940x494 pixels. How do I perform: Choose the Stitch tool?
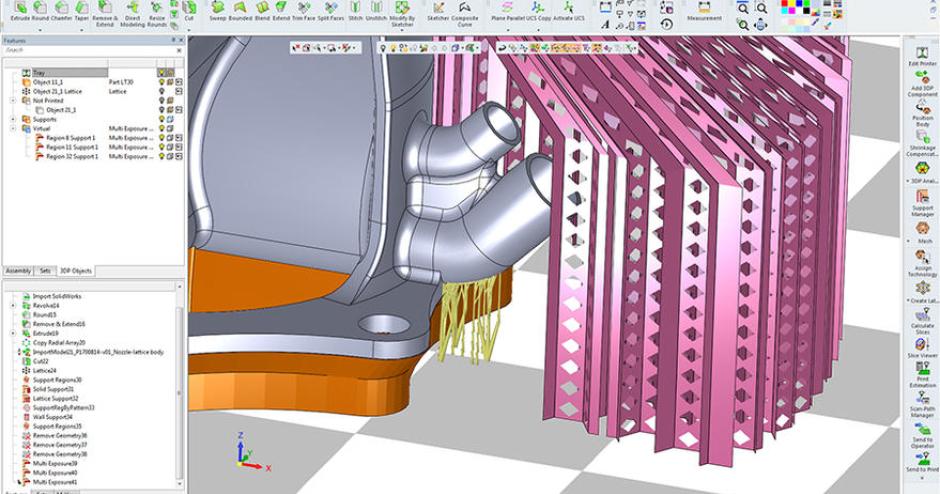pyautogui.click(x=355, y=11)
